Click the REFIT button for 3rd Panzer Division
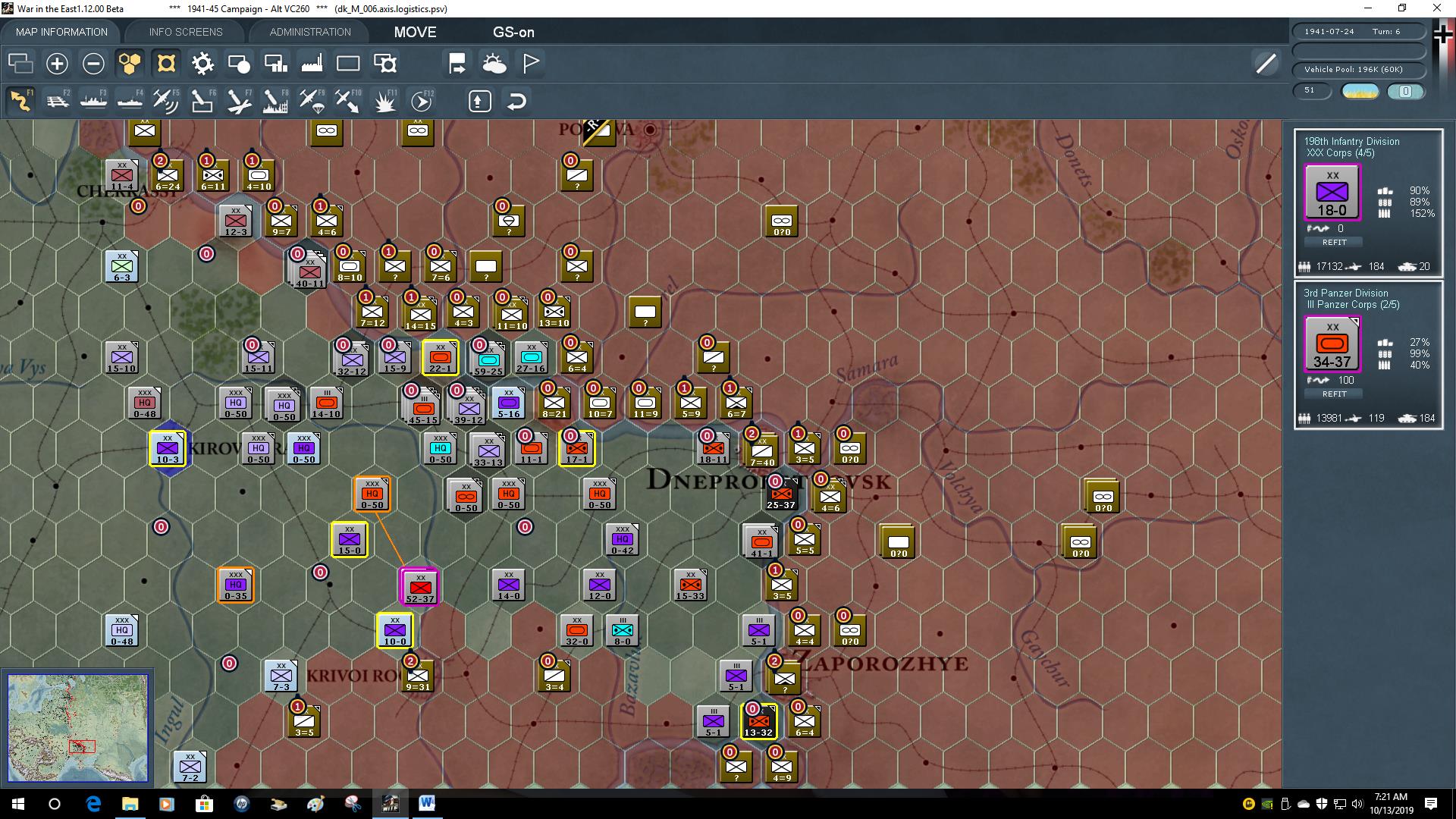1456x819 pixels. click(x=1334, y=394)
